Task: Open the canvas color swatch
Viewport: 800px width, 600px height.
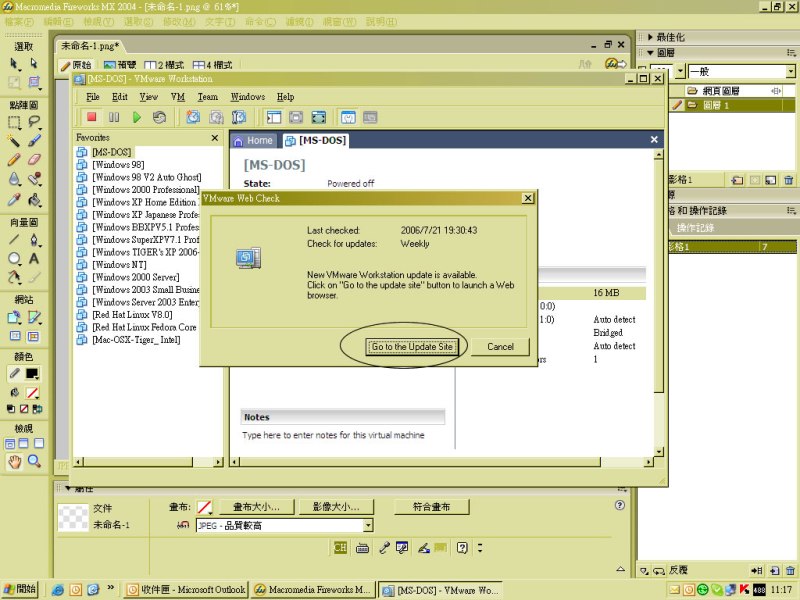Action: [x=205, y=507]
